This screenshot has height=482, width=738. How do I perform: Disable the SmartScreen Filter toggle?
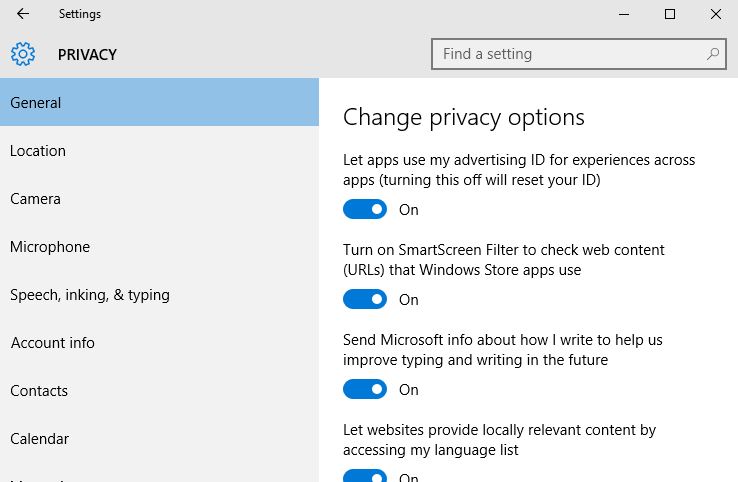click(365, 299)
